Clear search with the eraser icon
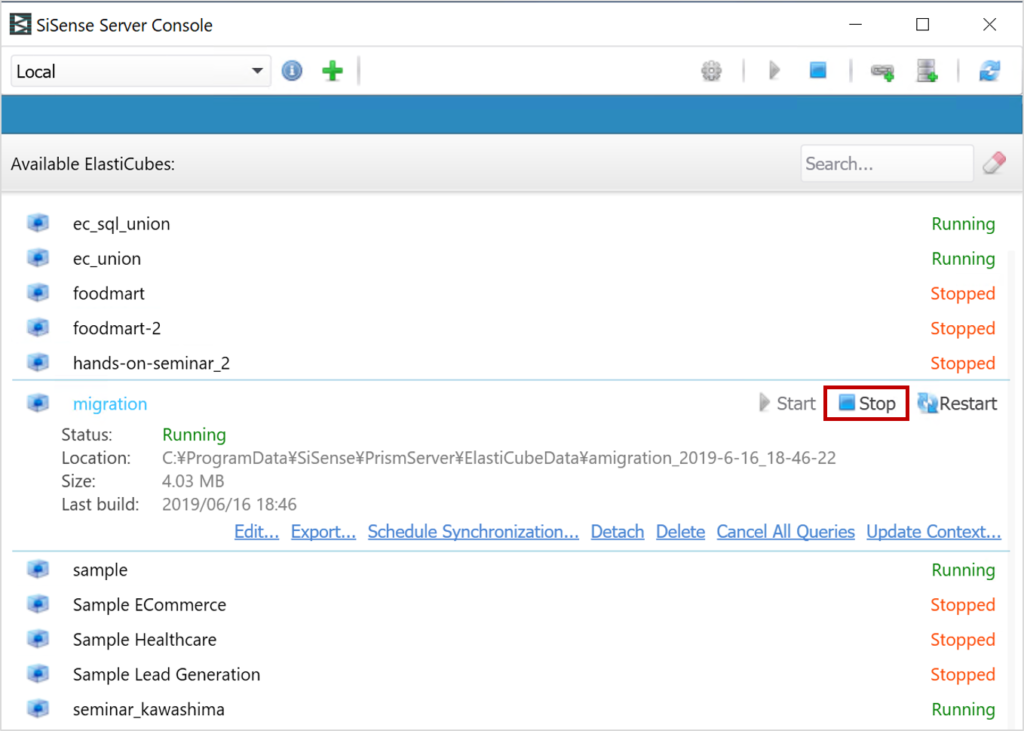 click(x=995, y=163)
